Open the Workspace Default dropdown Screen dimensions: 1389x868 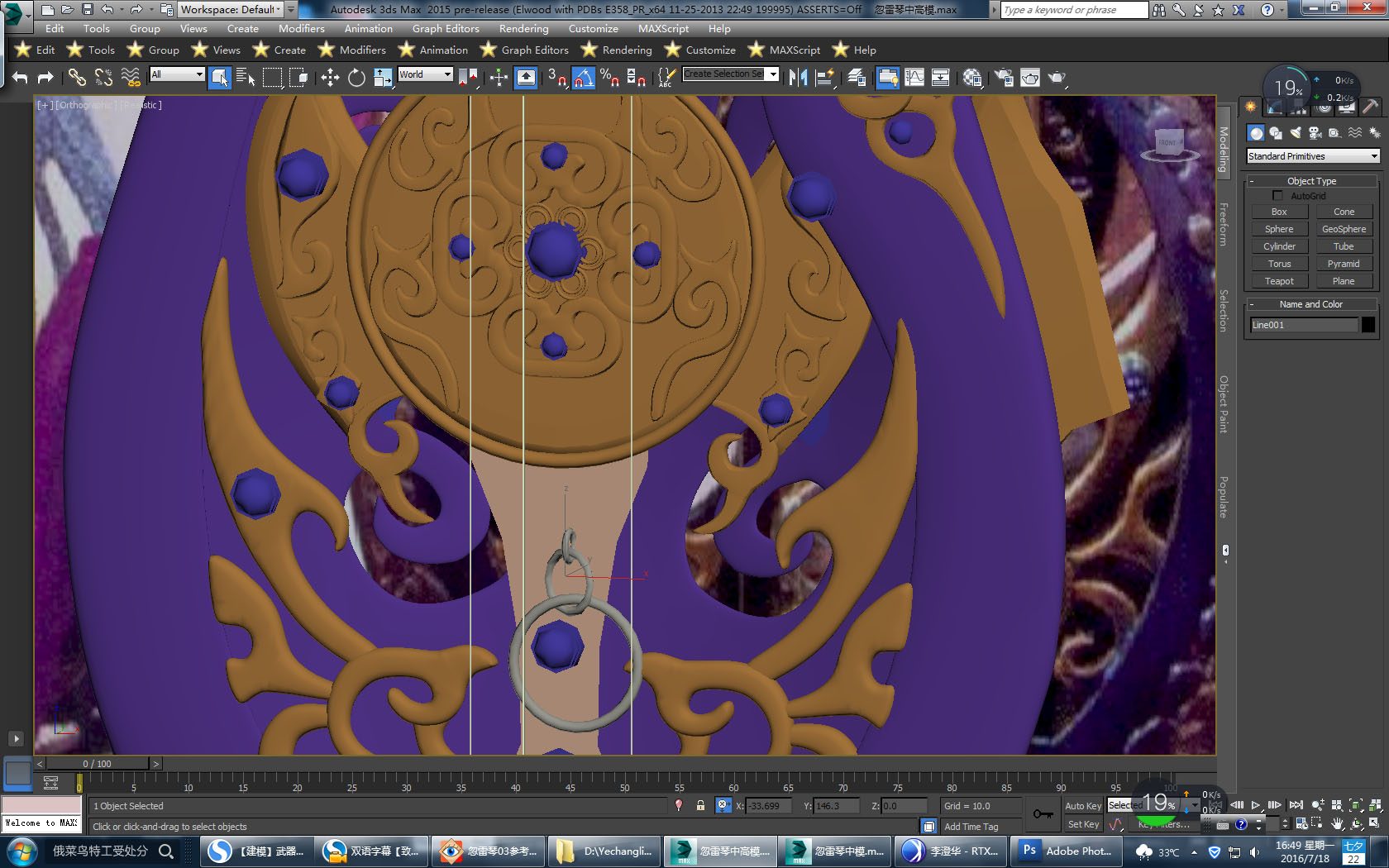231,9
